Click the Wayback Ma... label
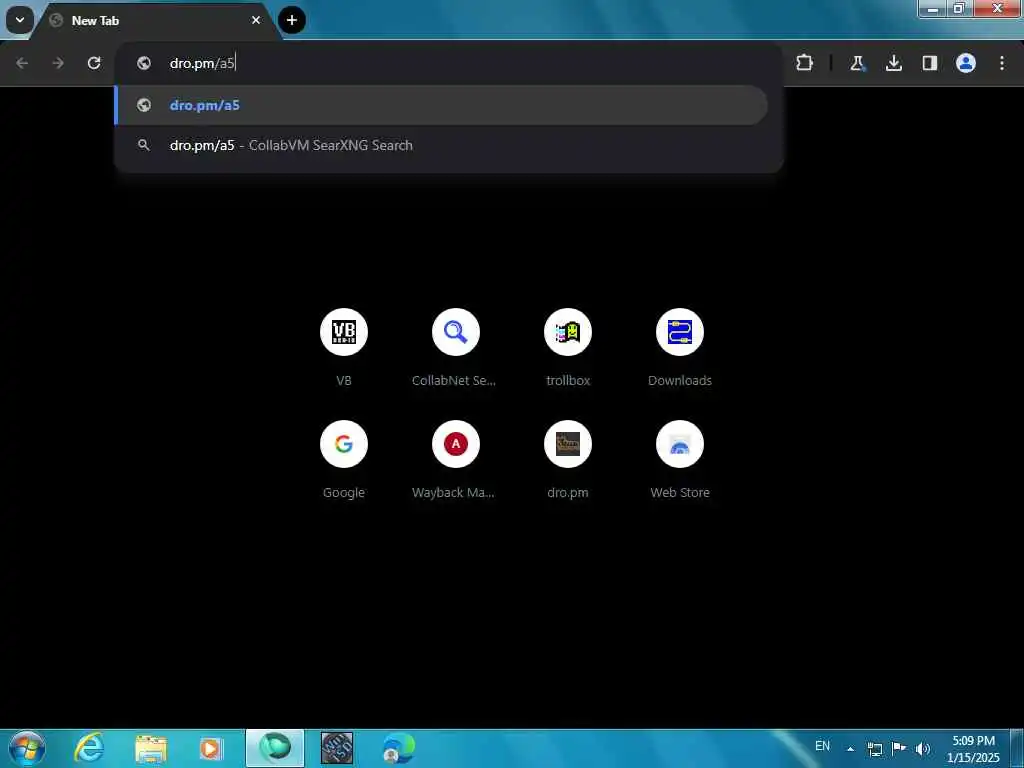Screen dimensions: 1024x768 453,493
